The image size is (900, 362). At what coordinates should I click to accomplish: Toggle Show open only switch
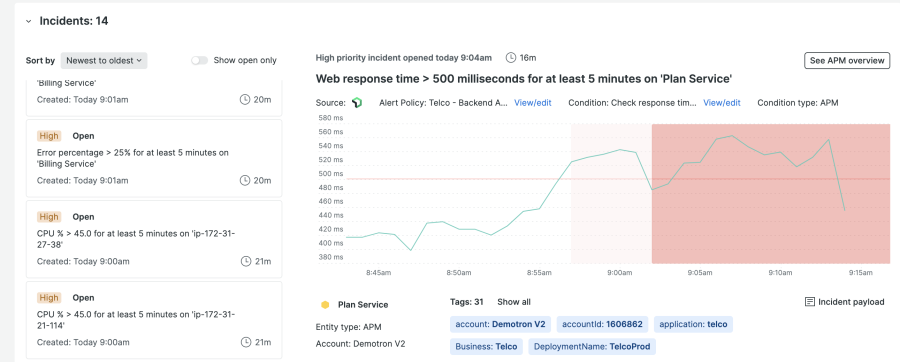(200, 60)
